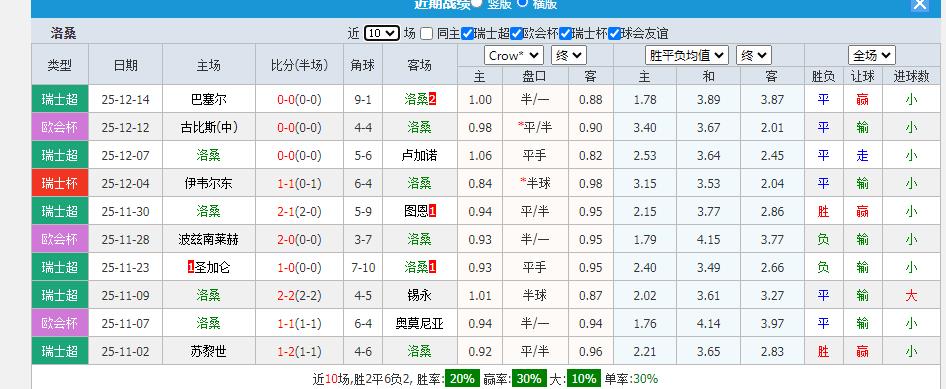Click the 欧会杯 tag on the 25-11-28 row
The height and width of the screenshot is (389, 946).
click(60, 239)
